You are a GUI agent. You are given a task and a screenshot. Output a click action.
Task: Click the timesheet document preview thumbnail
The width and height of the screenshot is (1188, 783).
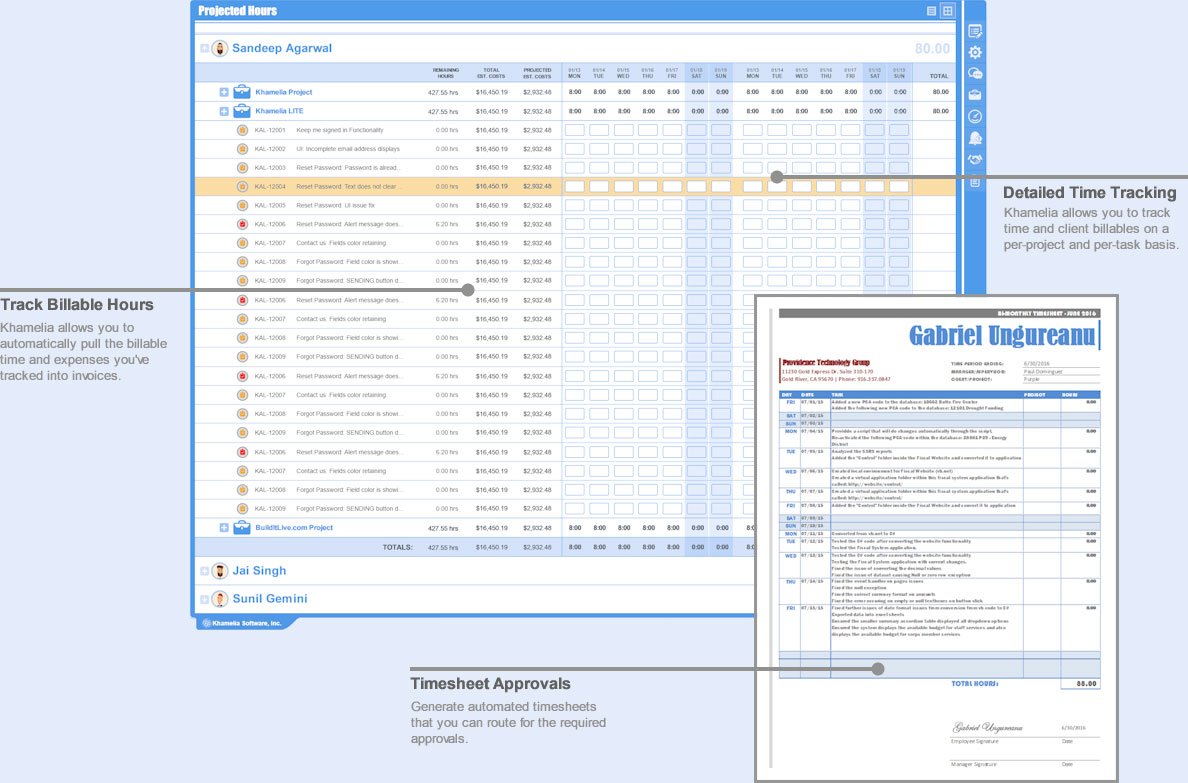click(x=936, y=538)
